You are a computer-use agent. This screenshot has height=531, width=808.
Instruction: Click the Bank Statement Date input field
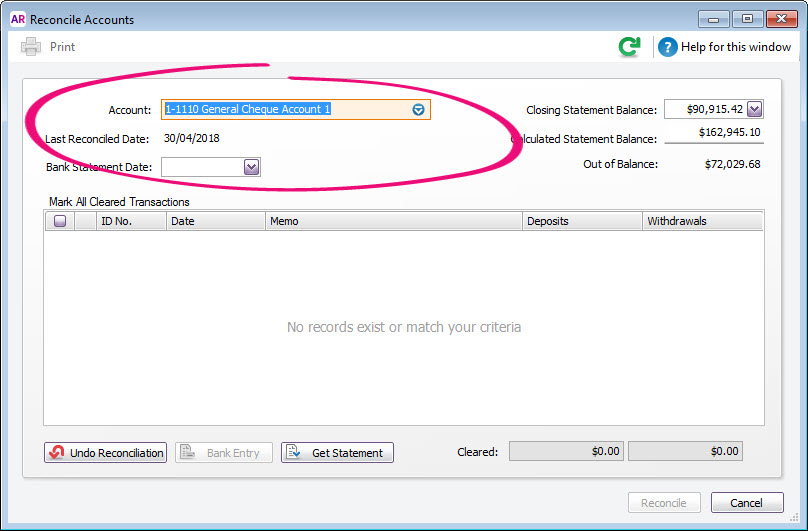coord(202,167)
